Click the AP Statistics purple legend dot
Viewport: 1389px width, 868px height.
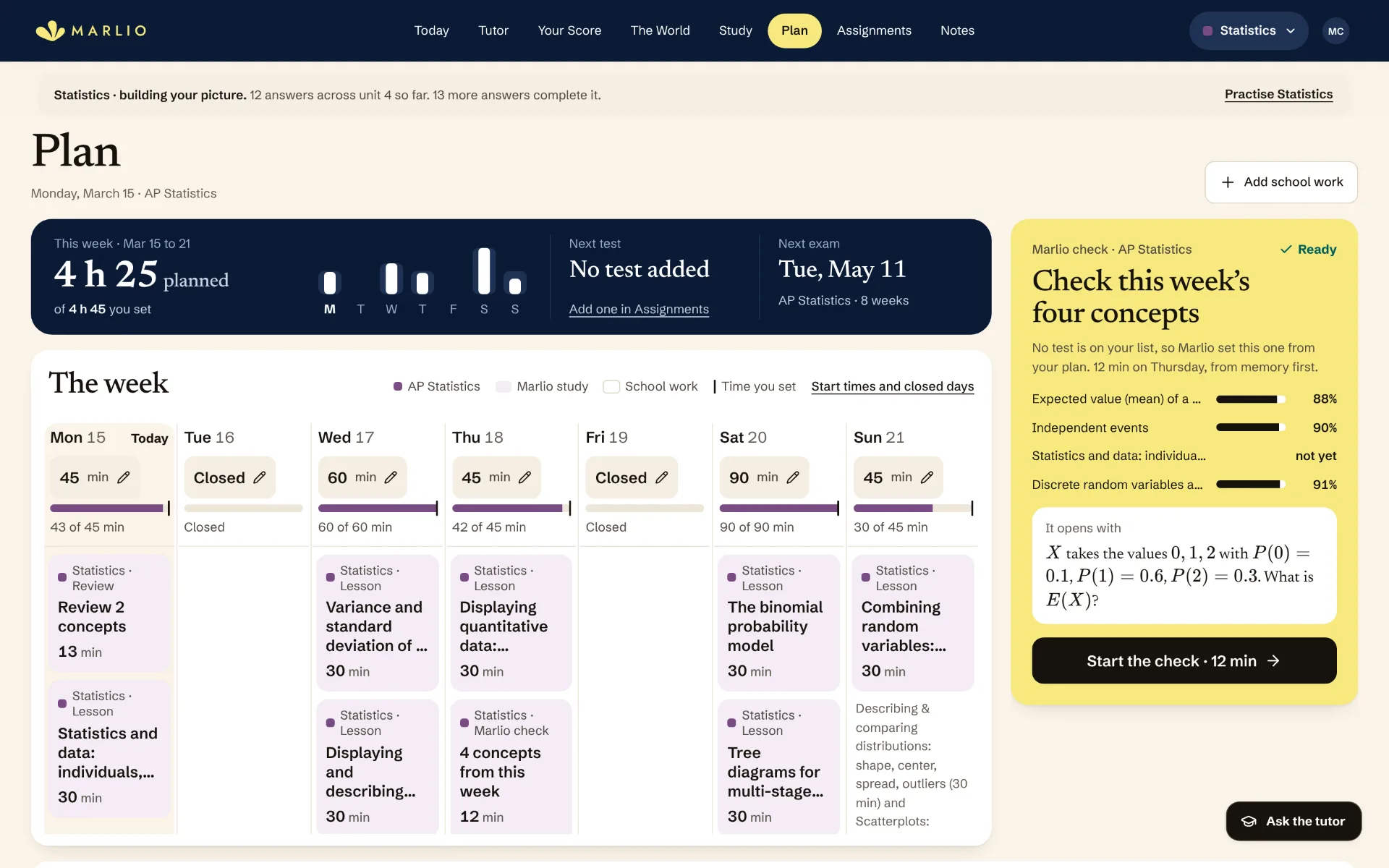click(397, 386)
